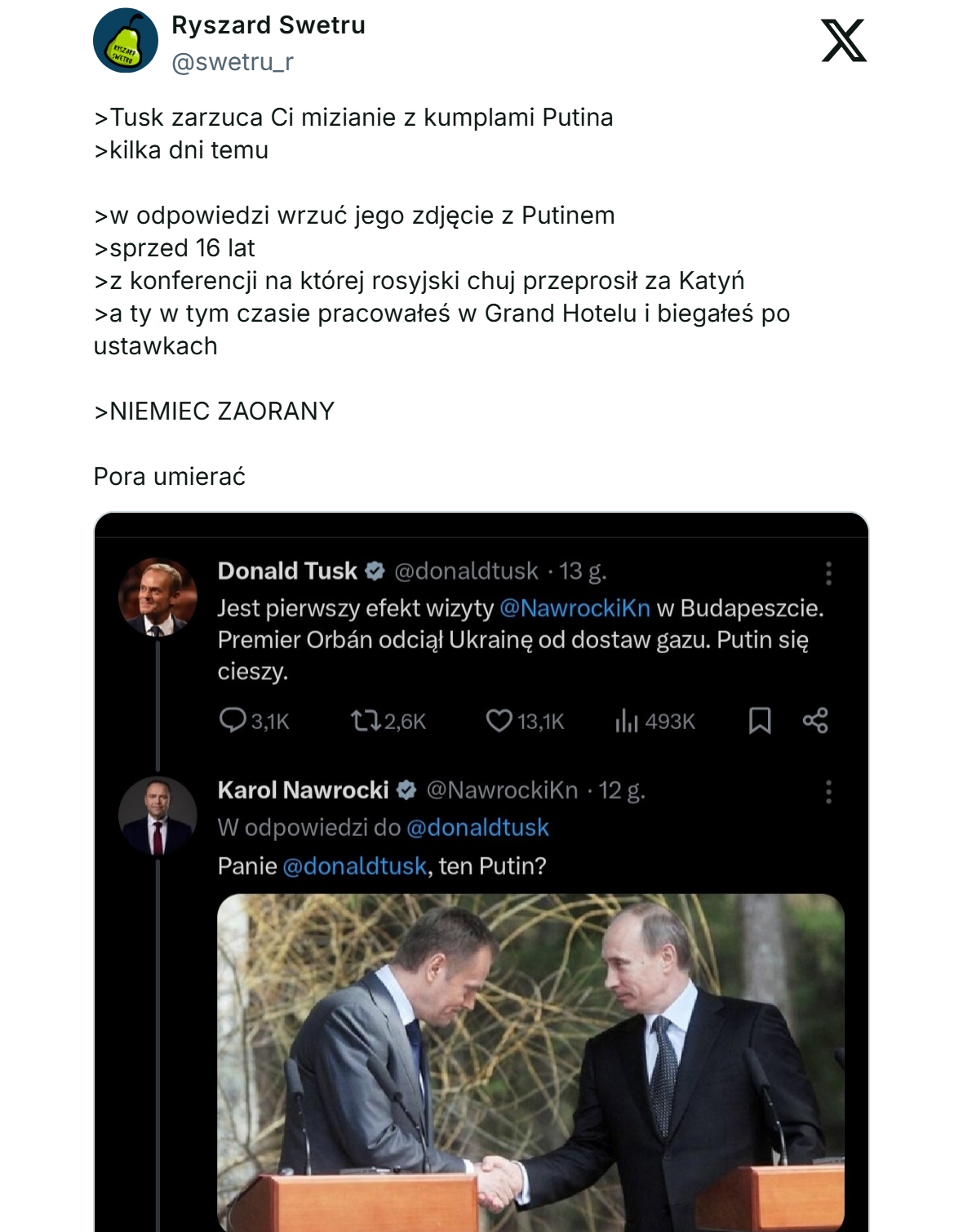The height and width of the screenshot is (1232, 963).
Task: Like Donald Tusk's tweet with heart icon
Action: click(x=499, y=720)
